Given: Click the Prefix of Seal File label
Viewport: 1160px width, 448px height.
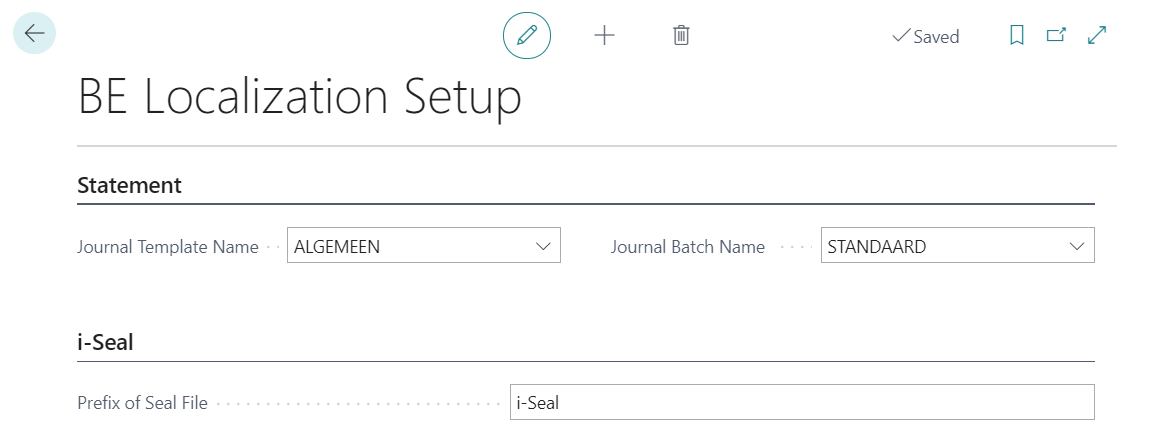Looking at the screenshot, I should pyautogui.click(x=142, y=403).
